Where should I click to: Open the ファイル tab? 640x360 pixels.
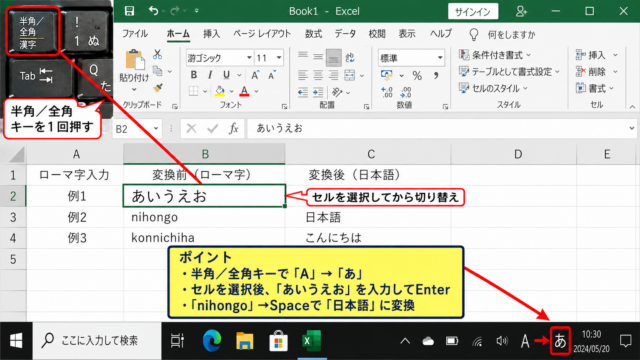135,34
